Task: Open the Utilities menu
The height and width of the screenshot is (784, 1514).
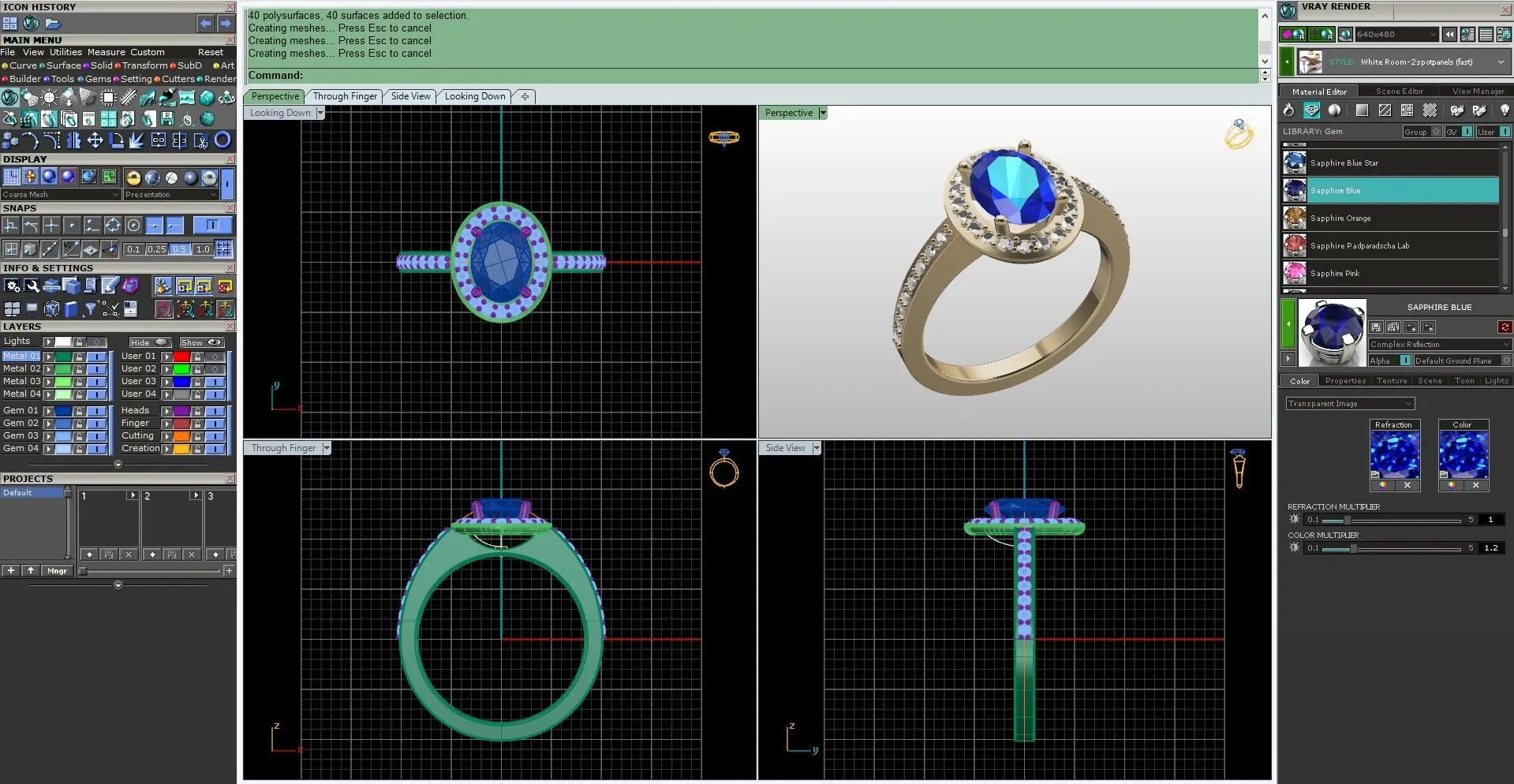Action: (65, 52)
